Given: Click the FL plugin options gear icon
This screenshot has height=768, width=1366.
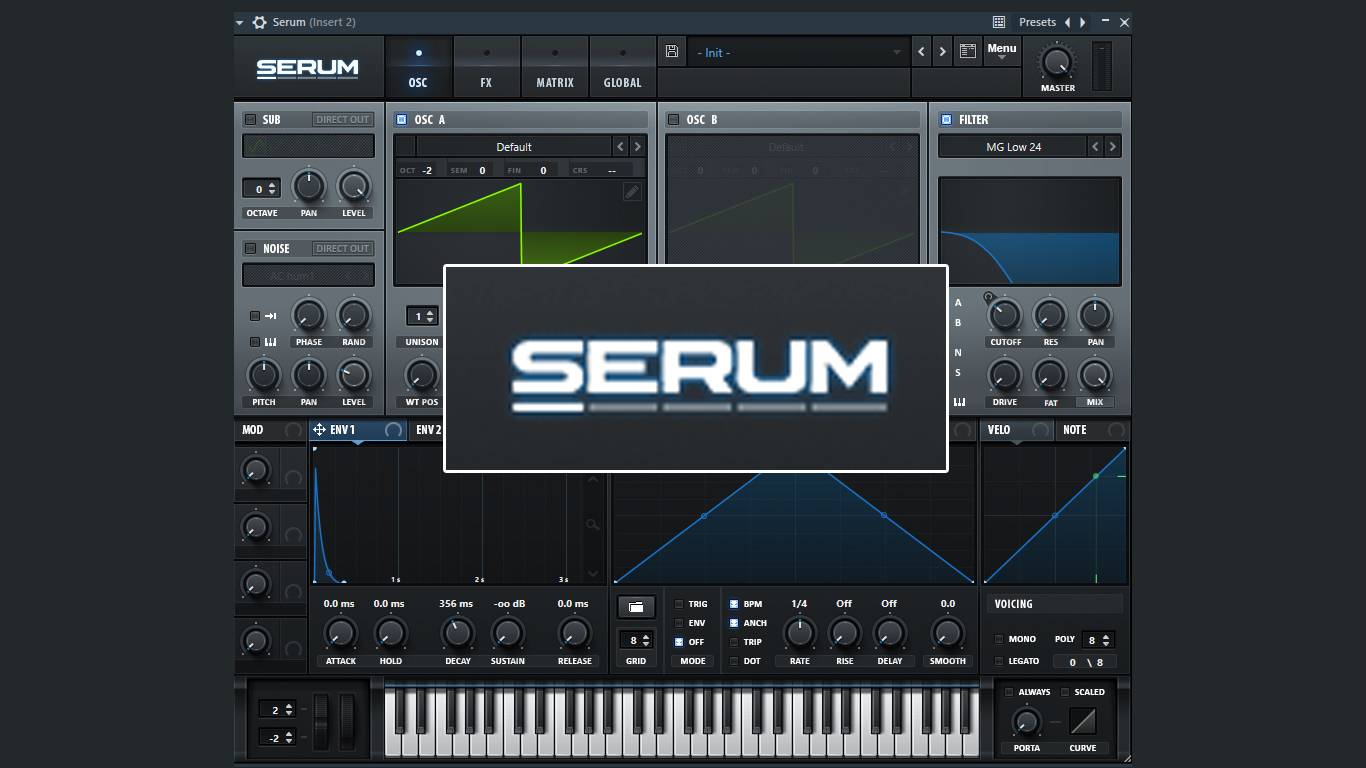Looking at the screenshot, I should pyautogui.click(x=259, y=22).
